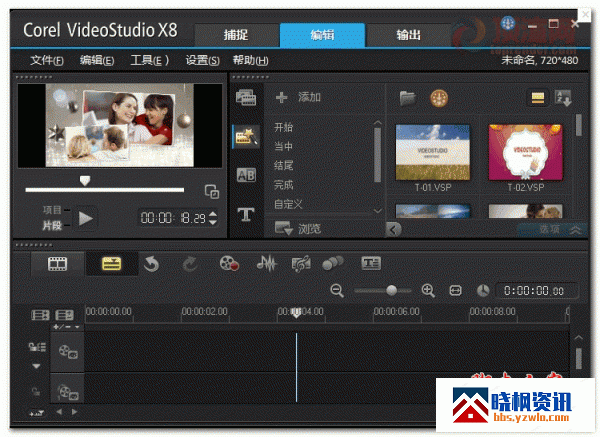This screenshot has height=437, width=600.
Task: Decrease preview timecode with down arrow
Action: click(x=213, y=222)
